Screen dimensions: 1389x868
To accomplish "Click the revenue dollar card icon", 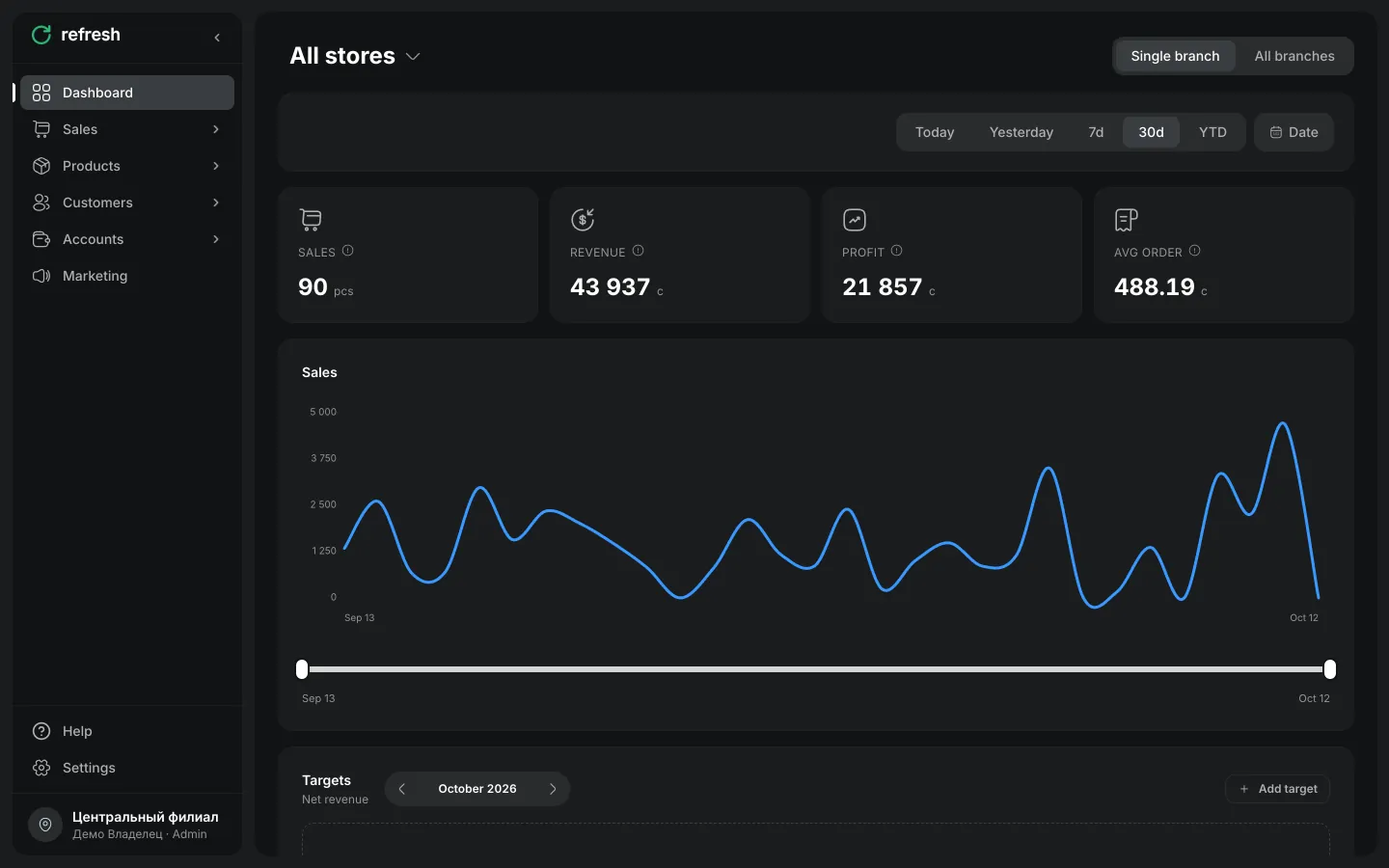I will (x=583, y=220).
